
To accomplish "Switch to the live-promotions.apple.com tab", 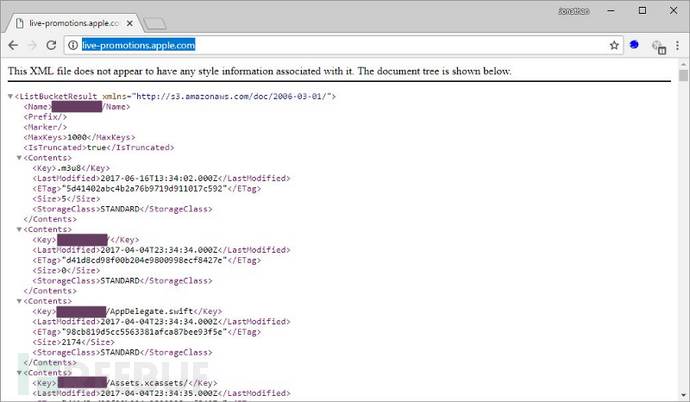I will tap(74, 23).
